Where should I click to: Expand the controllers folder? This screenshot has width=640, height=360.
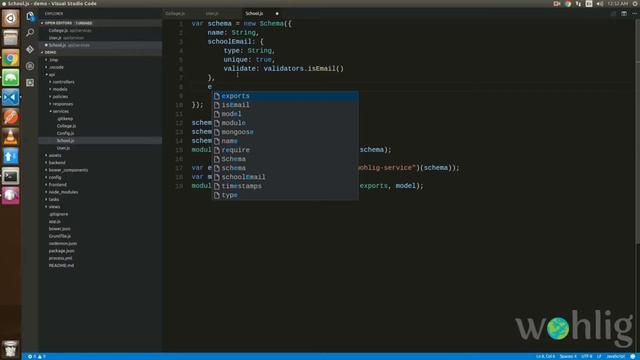(x=100, y=82)
